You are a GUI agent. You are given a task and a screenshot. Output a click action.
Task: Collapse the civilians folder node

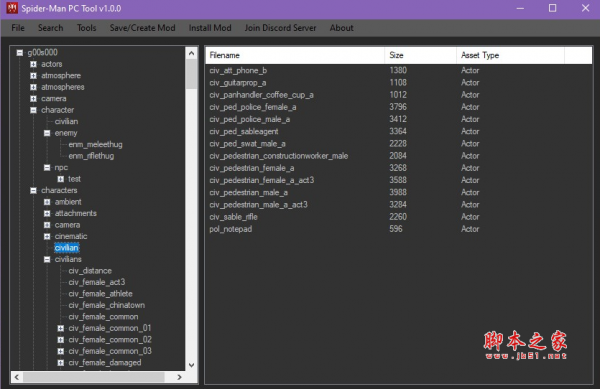coord(47,259)
